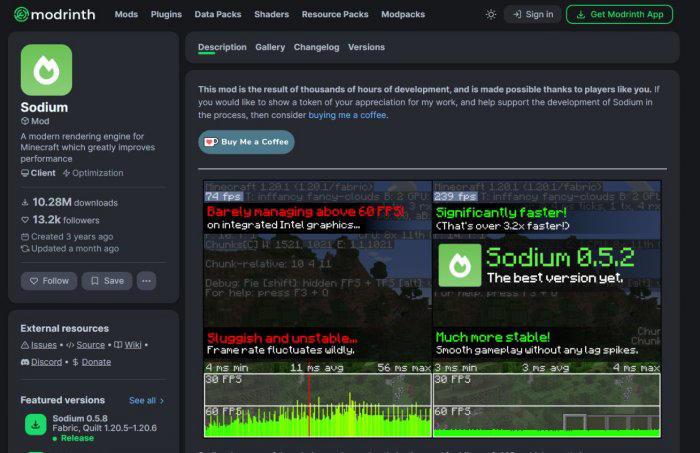Select the Client category tag
This screenshot has width=700, height=453.
38,173
